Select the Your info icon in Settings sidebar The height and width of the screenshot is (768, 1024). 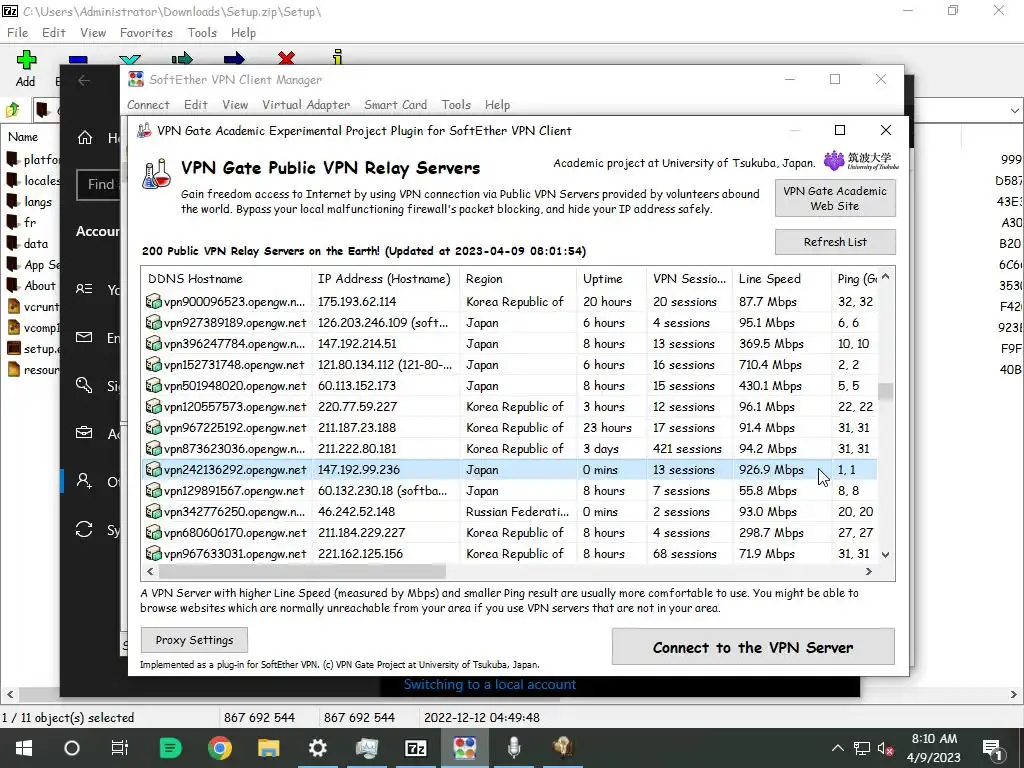(84, 289)
